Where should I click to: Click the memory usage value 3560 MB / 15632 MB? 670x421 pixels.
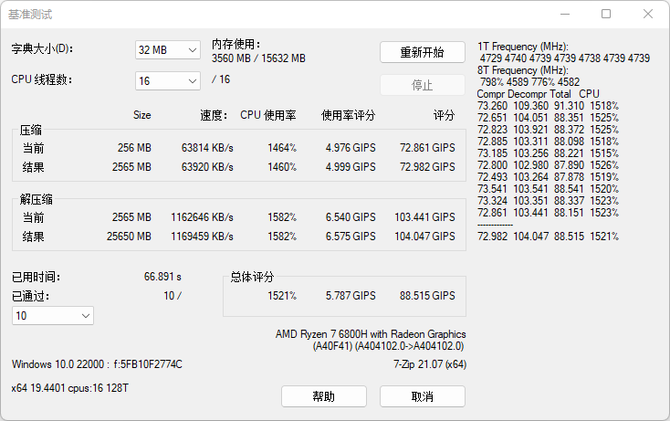[x=258, y=58]
